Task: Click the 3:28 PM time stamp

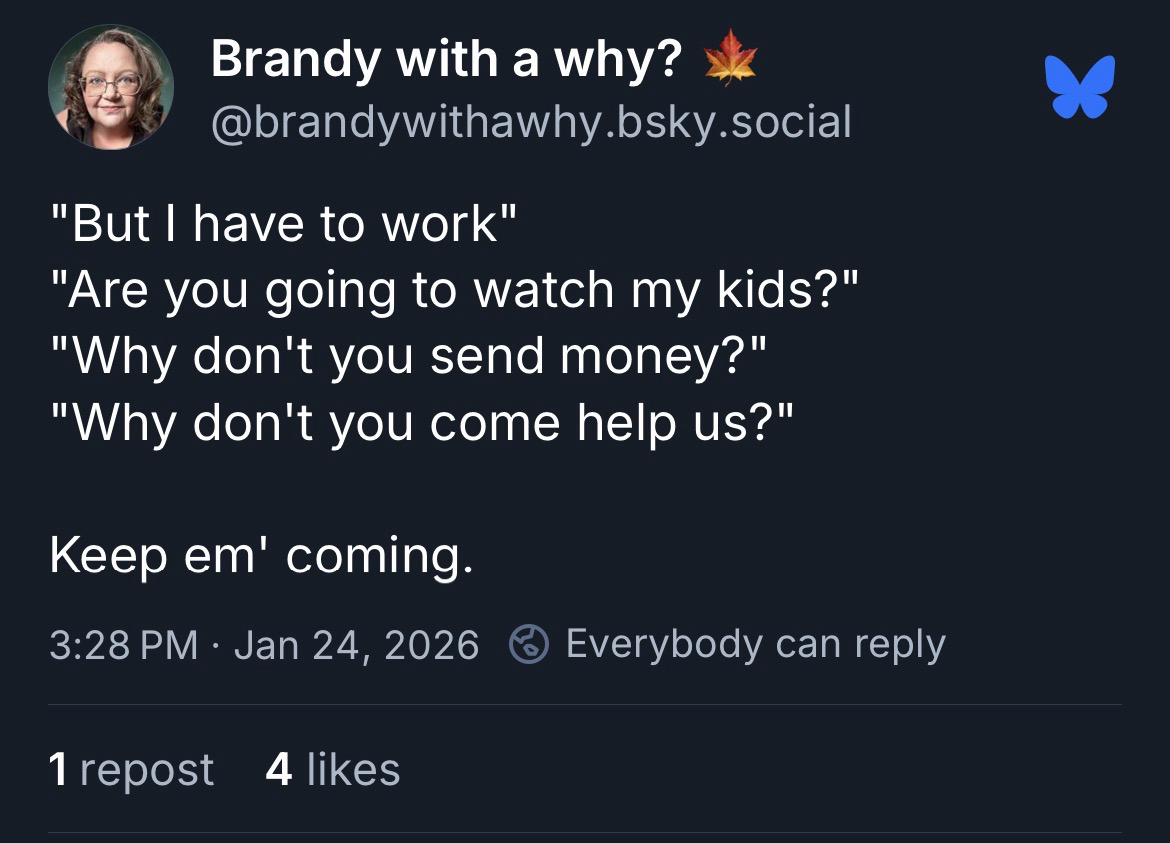Action: click(x=123, y=644)
